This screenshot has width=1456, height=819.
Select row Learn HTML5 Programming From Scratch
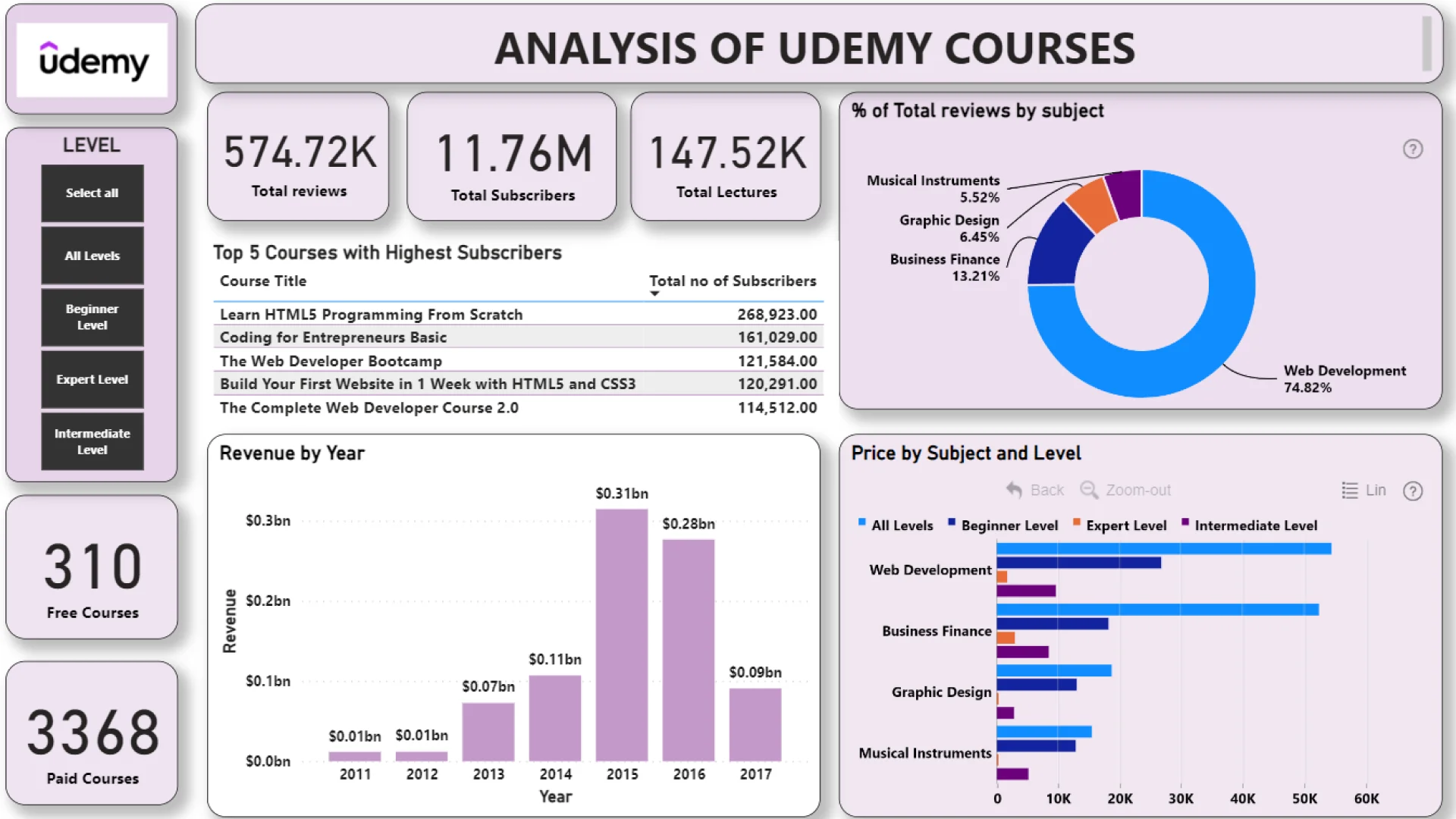[519, 315]
